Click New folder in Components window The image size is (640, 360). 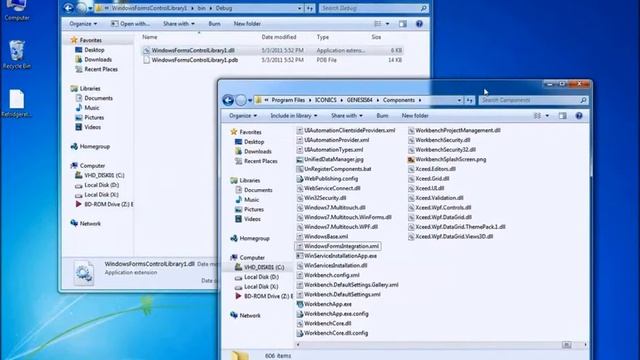point(415,116)
